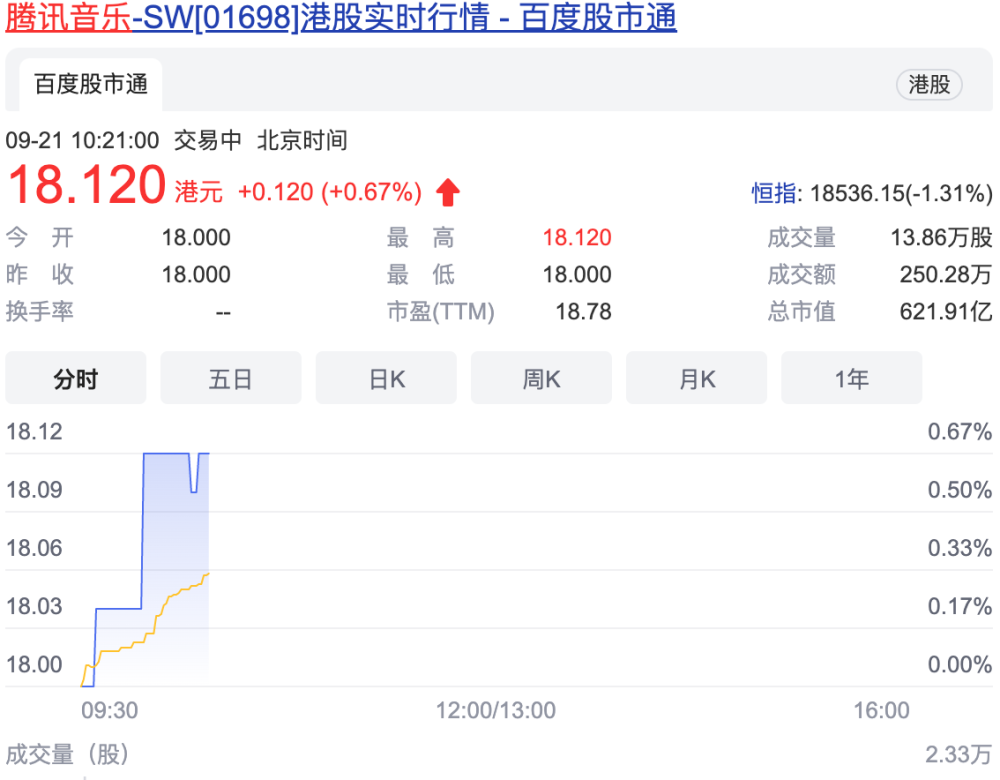Image resolution: width=1000 pixels, height=780 pixels.
Task: Click the Hang Seng value 18536.15(-1.31%)
Action: coord(901,193)
